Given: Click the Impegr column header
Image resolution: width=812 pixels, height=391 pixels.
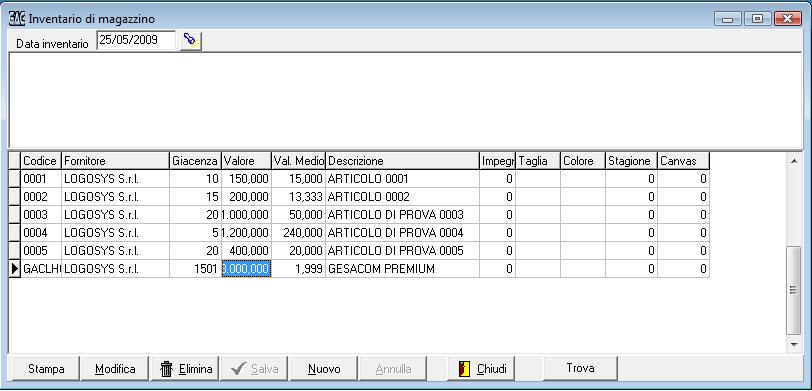Looking at the screenshot, I should coord(497,161).
